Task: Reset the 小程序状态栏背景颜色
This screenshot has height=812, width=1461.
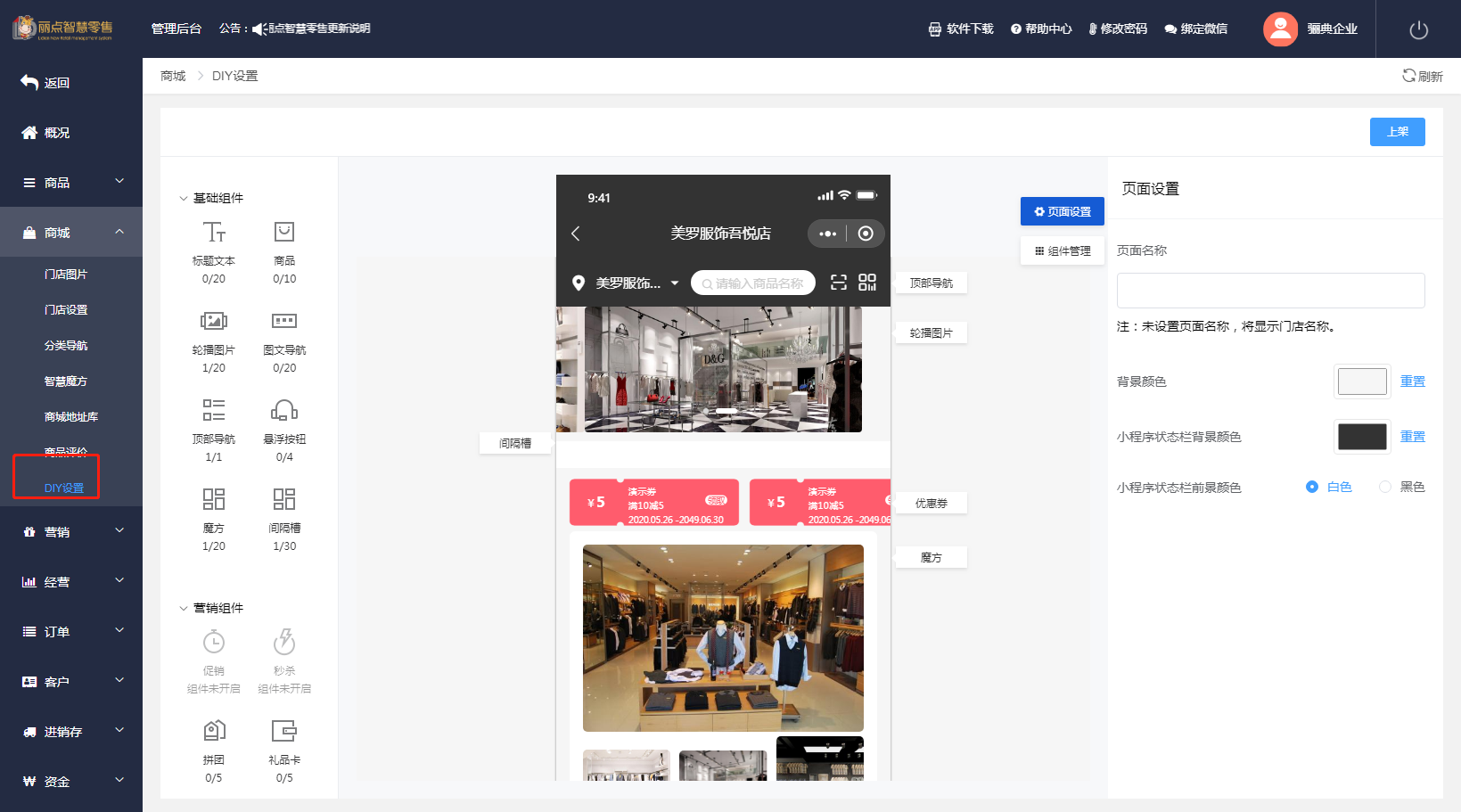Action: [1412, 437]
